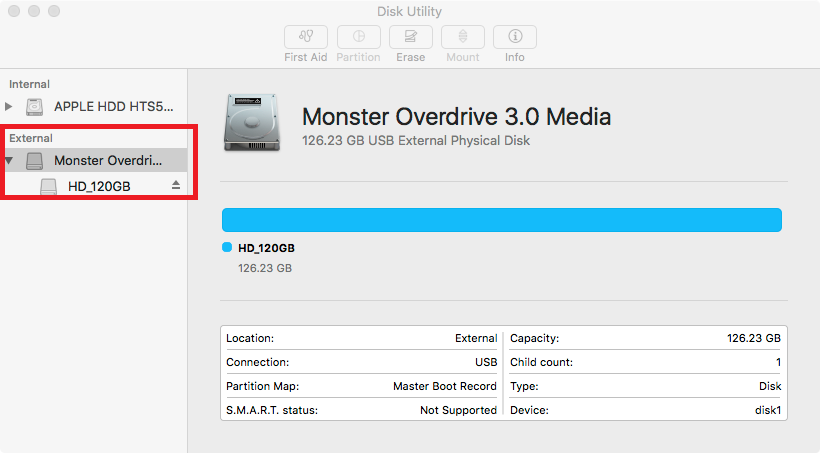Screen dimensions: 820x453
Task: Click the Partition toolbar icon
Action: pos(358,37)
